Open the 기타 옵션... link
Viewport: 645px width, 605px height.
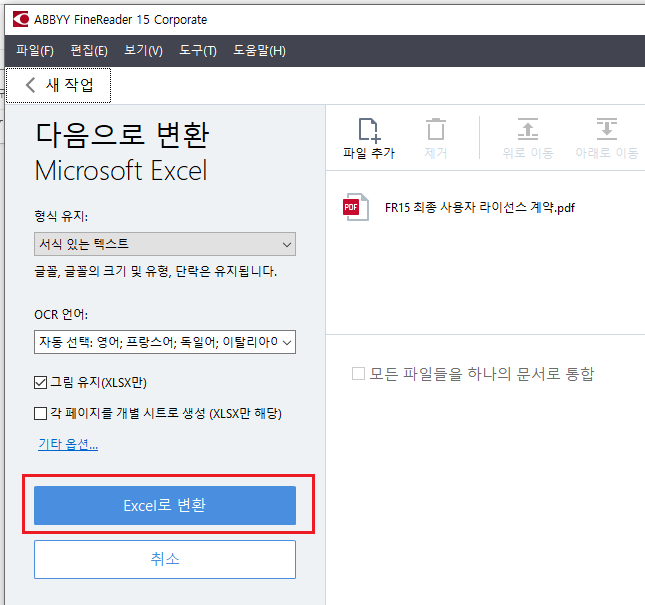(x=68, y=444)
